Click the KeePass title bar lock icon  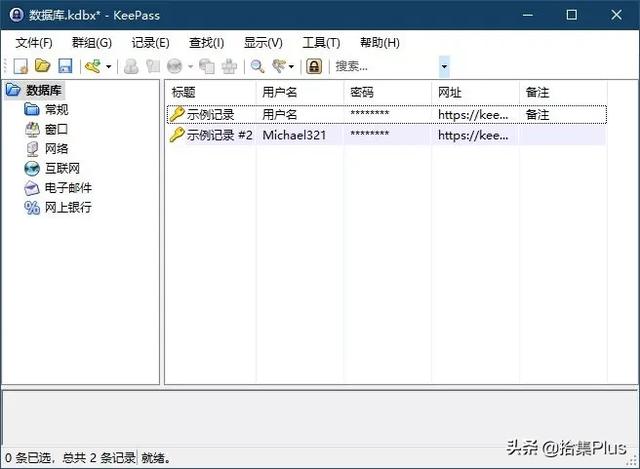(x=16, y=15)
